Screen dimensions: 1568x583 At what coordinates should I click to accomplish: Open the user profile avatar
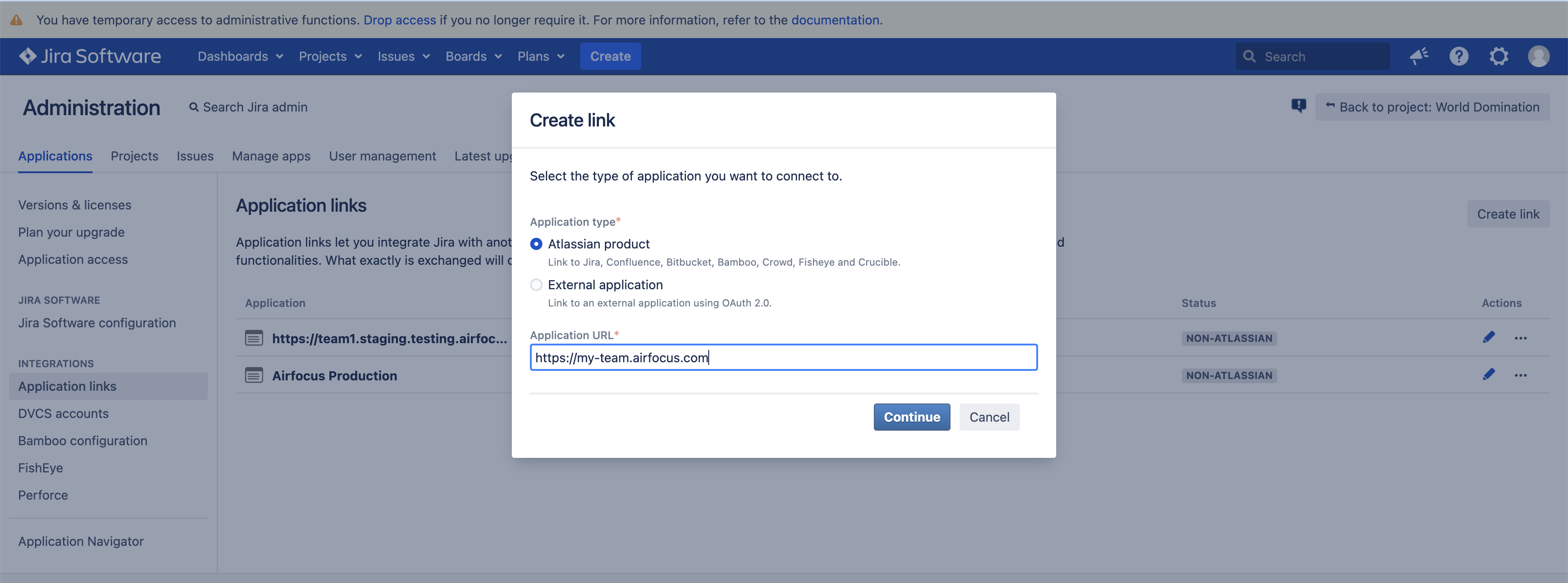pyautogui.click(x=1538, y=57)
